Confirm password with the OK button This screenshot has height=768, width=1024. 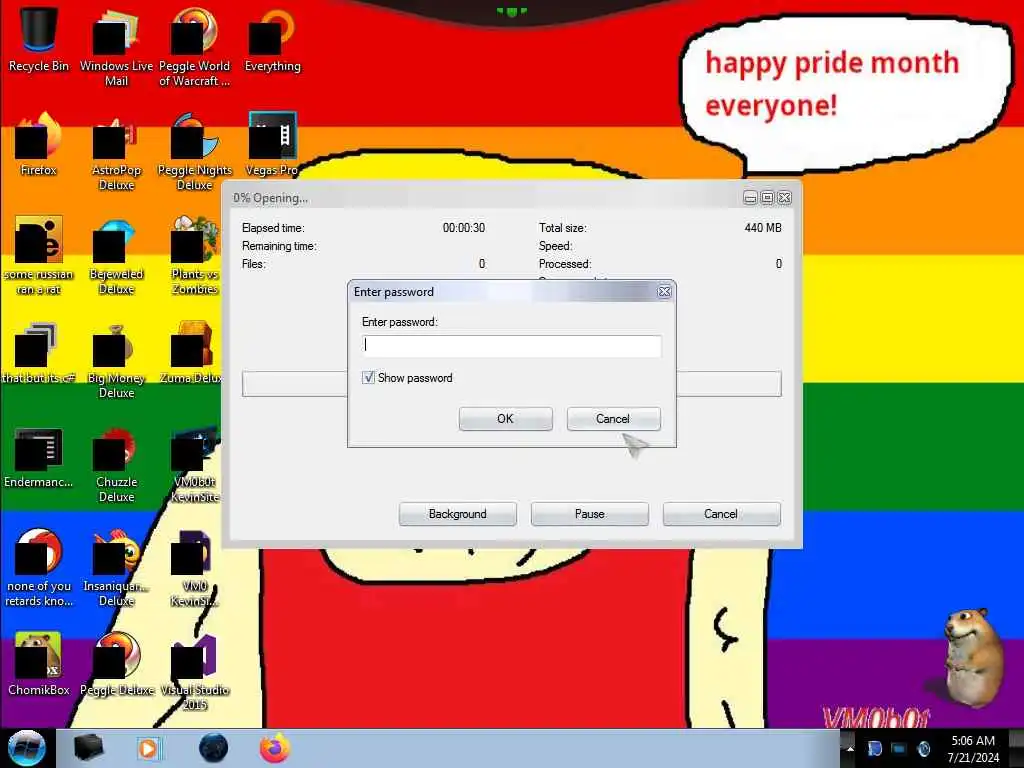tap(505, 419)
